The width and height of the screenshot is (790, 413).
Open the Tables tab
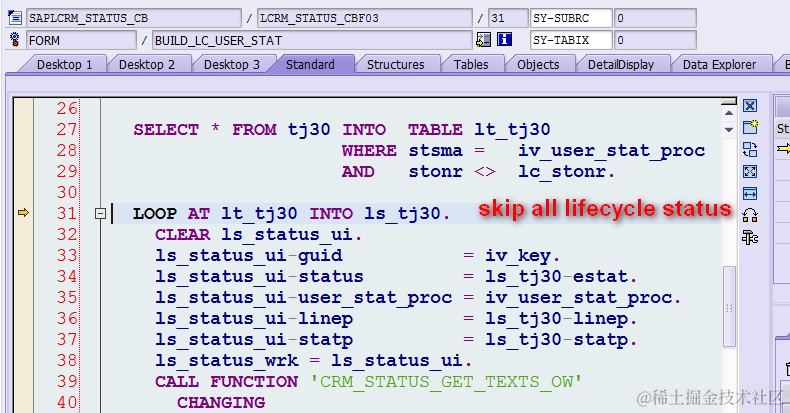[471, 64]
